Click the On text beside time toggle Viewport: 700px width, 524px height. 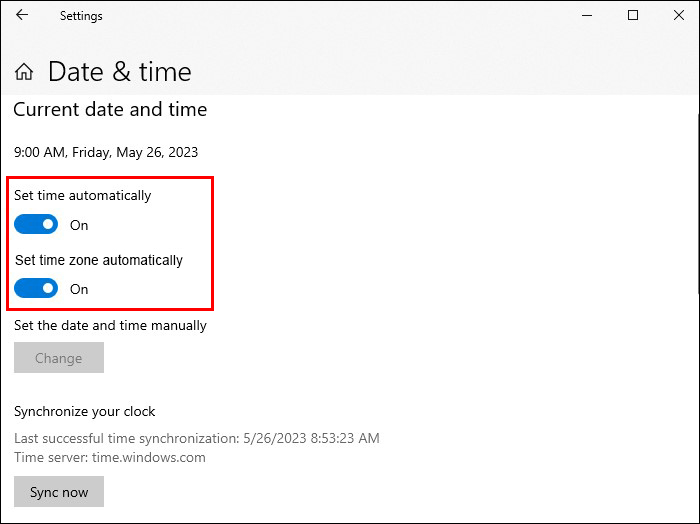[x=79, y=226]
